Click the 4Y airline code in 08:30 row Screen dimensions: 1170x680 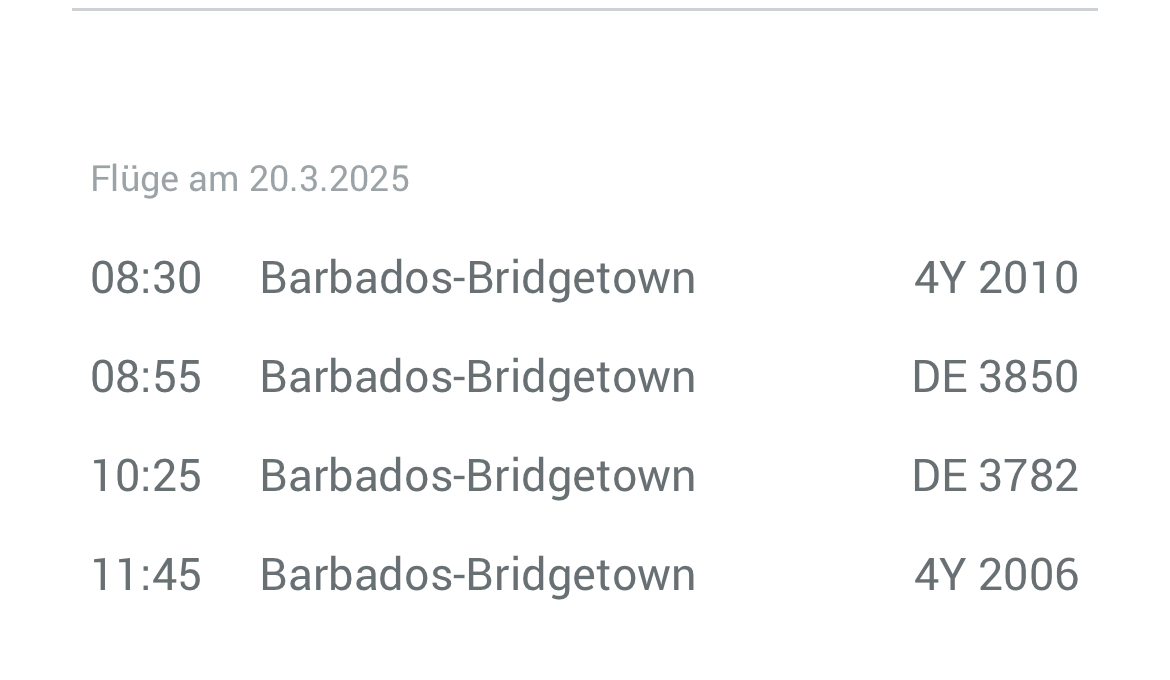940,278
